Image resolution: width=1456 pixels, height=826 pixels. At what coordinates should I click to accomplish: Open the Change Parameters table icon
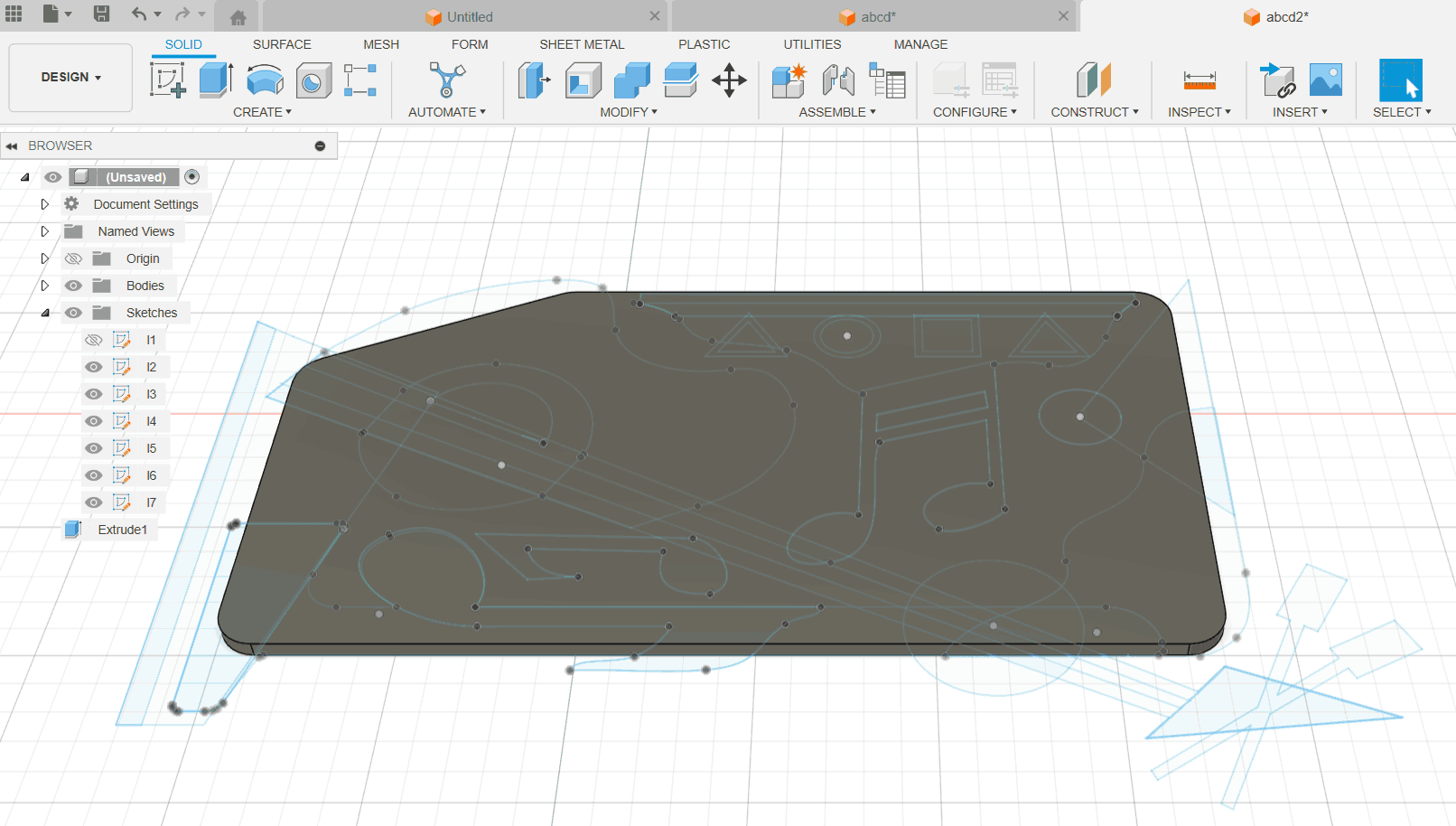pos(887,80)
